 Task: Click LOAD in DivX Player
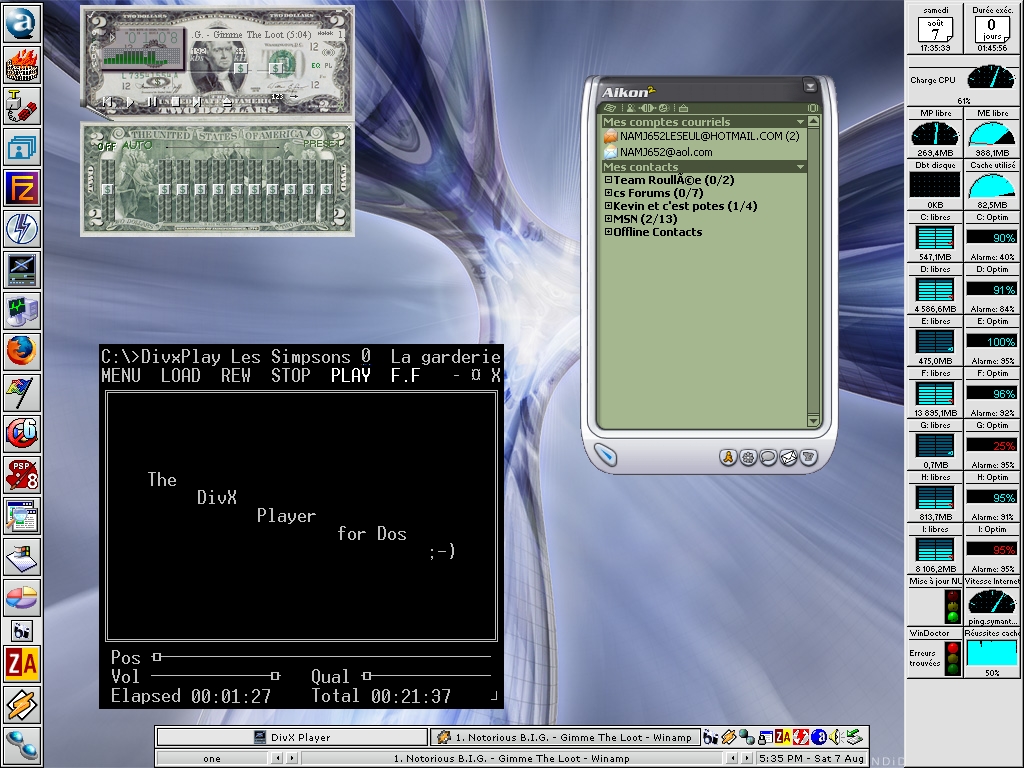[x=180, y=376]
